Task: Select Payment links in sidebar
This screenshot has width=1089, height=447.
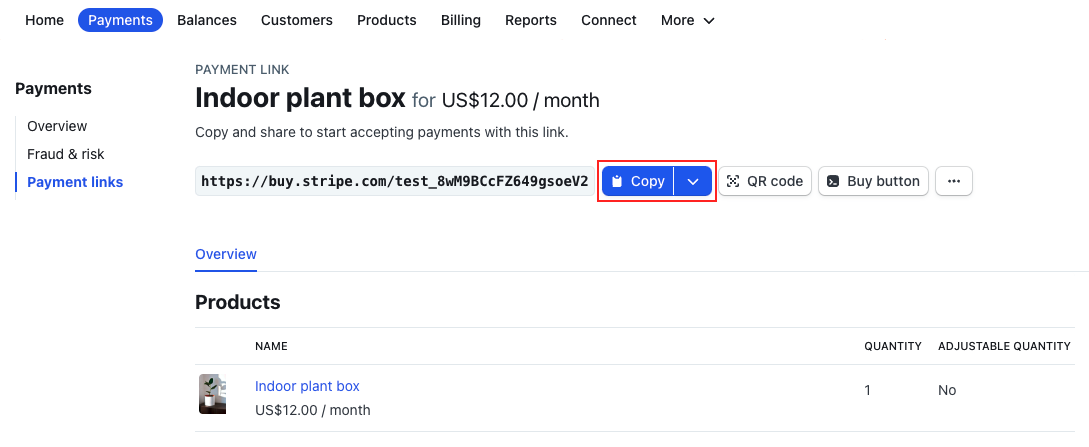Action: (x=75, y=182)
